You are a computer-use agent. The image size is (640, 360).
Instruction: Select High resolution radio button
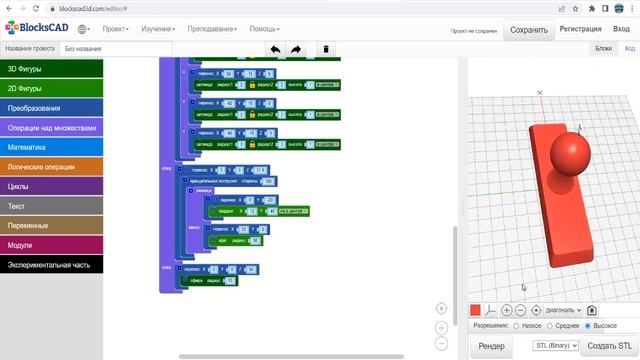pos(588,326)
